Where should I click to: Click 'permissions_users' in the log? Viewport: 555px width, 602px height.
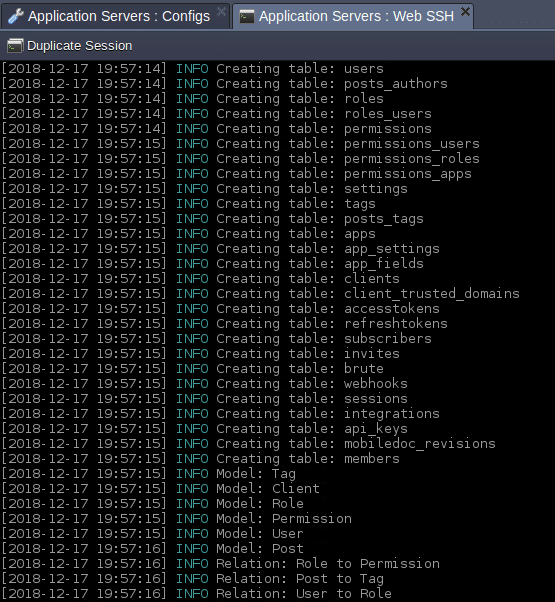click(411, 144)
